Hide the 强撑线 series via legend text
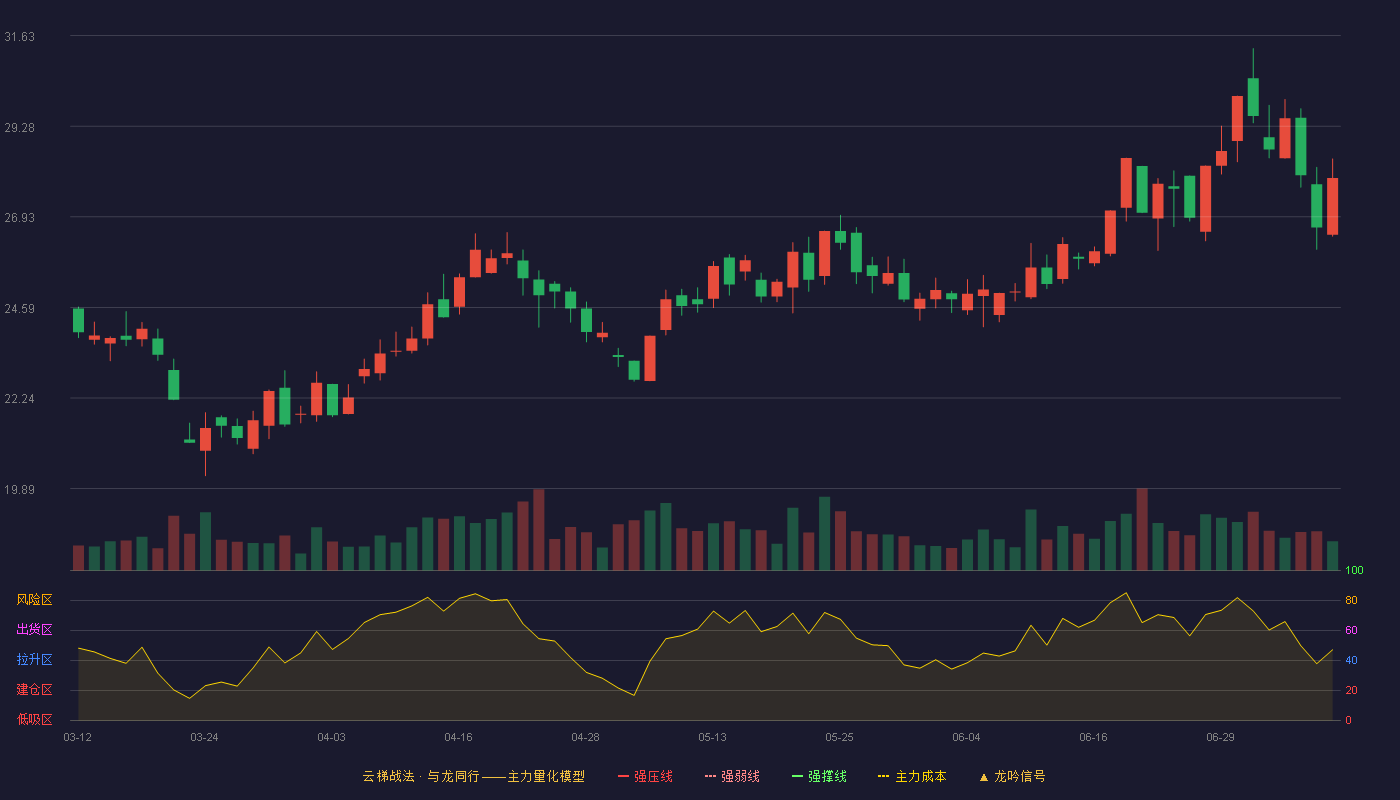Viewport: 1400px width, 800px height. pos(827,776)
